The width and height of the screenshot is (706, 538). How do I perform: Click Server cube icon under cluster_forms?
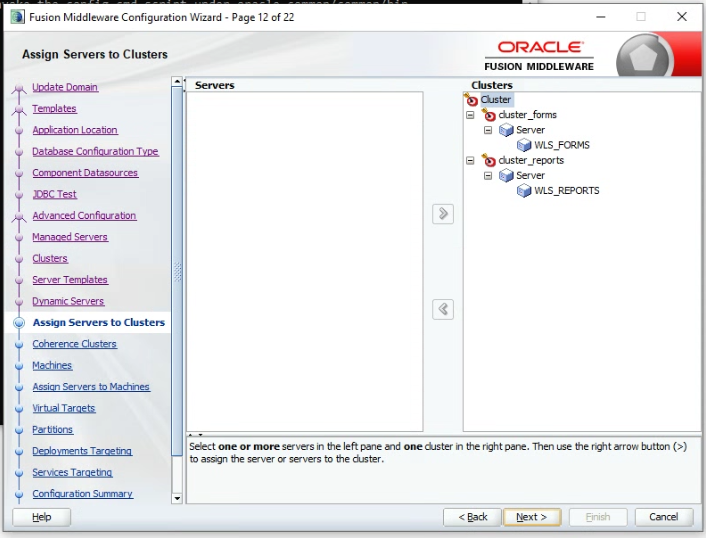click(506, 130)
